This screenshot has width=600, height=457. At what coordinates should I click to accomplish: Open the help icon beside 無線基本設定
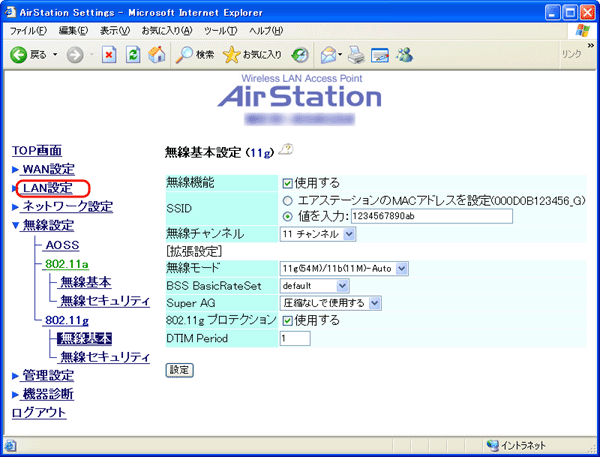point(286,149)
